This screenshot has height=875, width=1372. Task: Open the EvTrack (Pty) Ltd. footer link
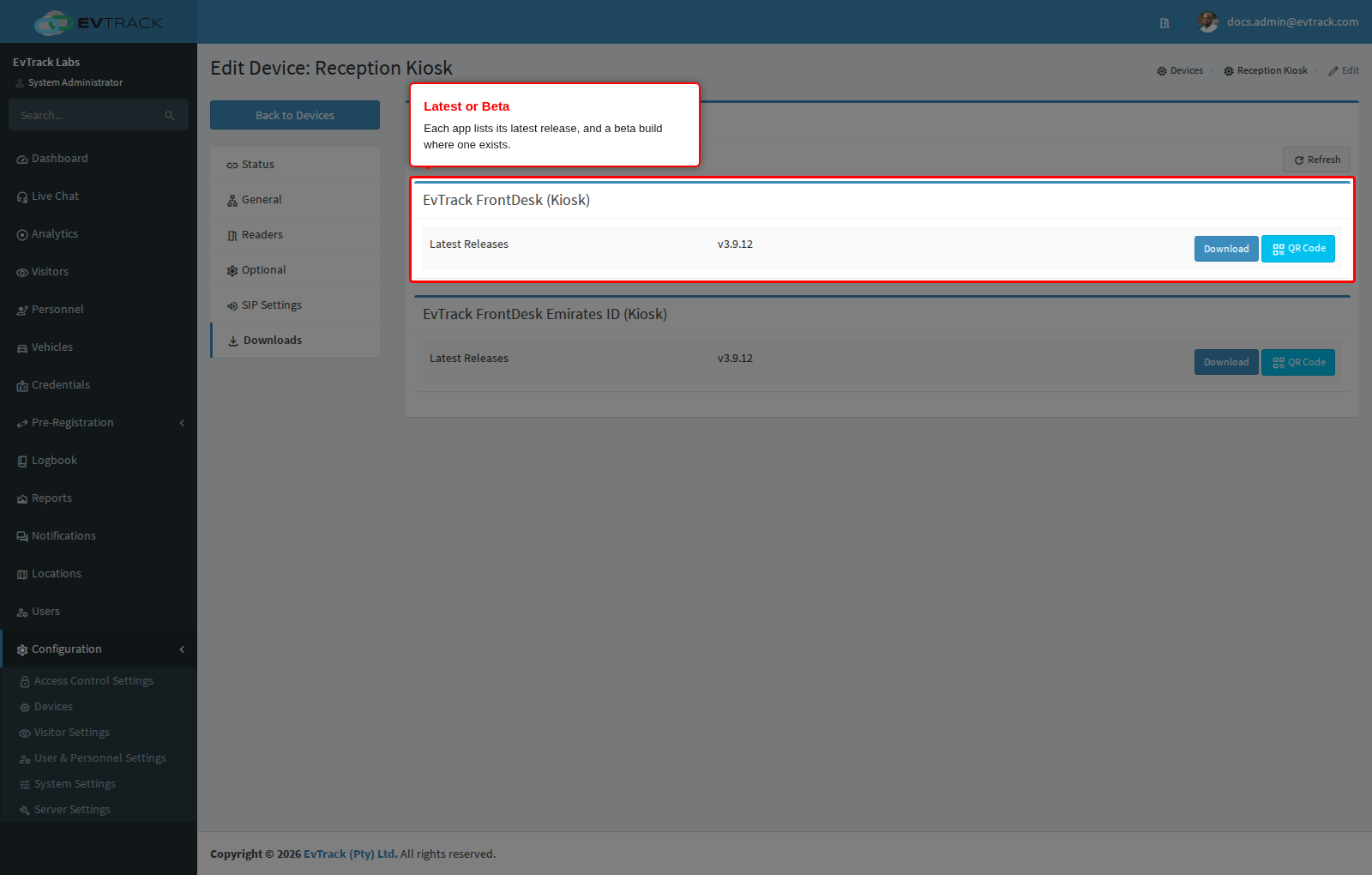pos(351,854)
